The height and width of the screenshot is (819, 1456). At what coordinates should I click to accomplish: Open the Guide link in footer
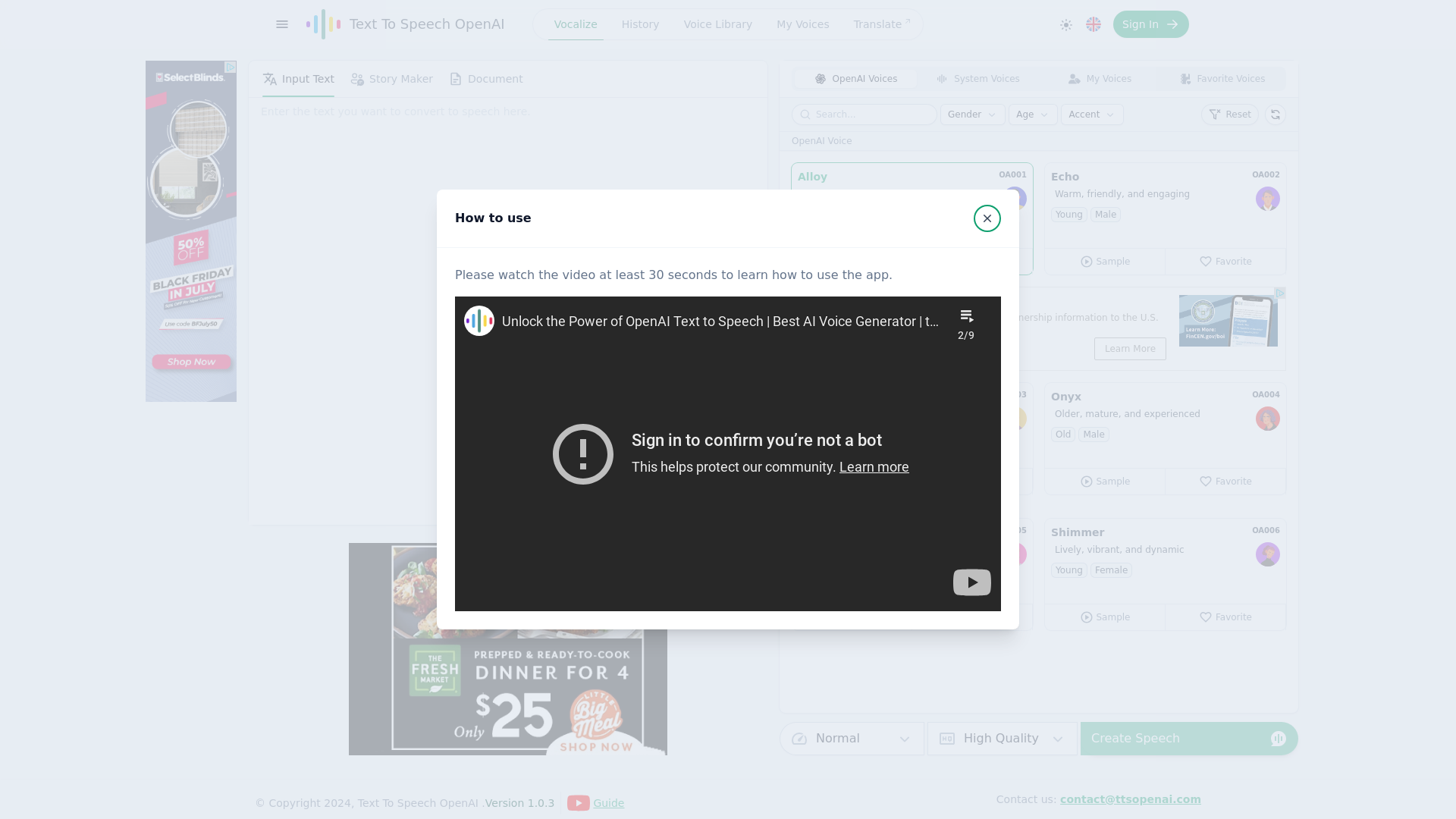pos(608,803)
